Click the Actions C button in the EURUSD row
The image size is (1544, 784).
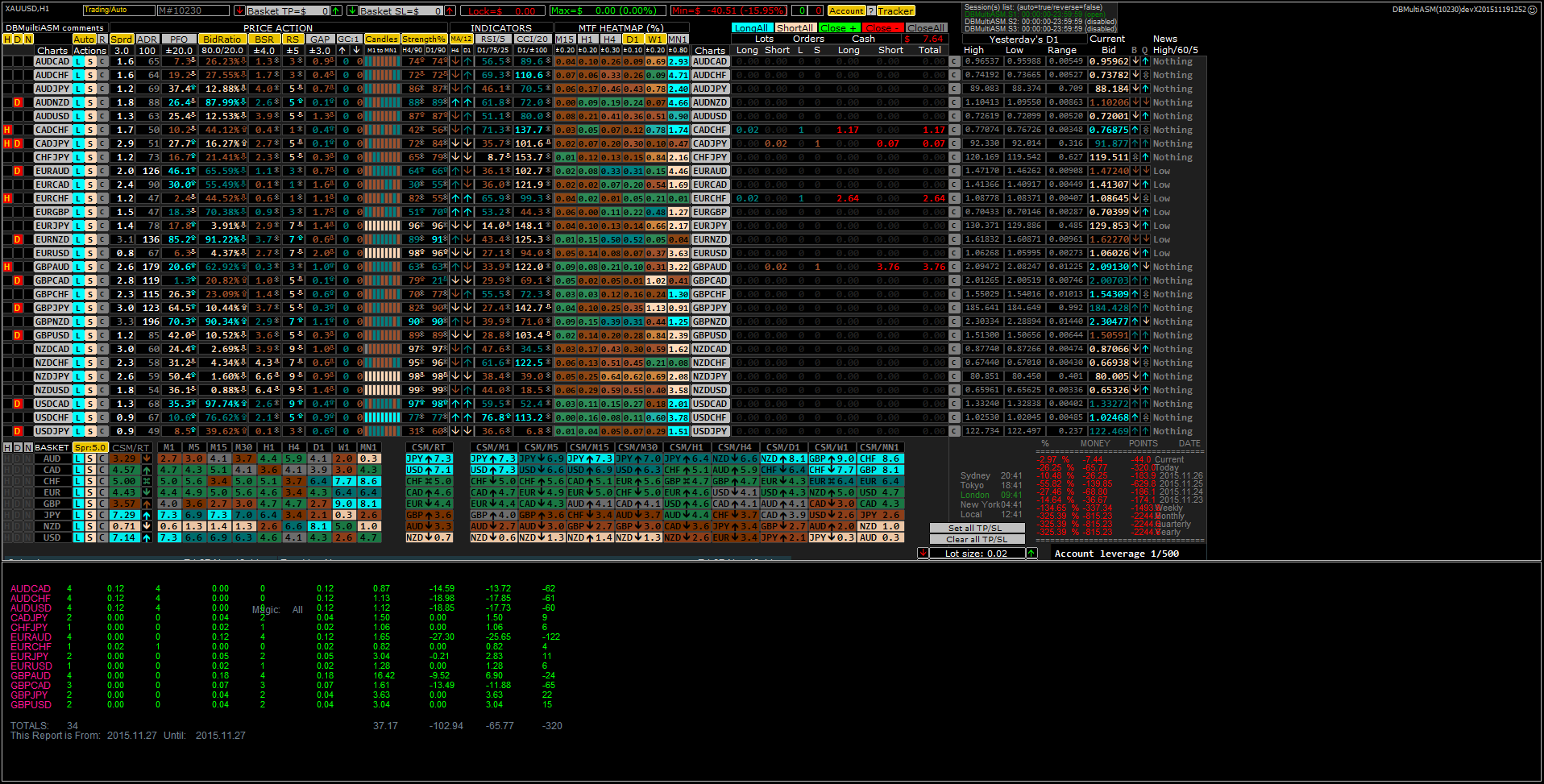pos(102,253)
